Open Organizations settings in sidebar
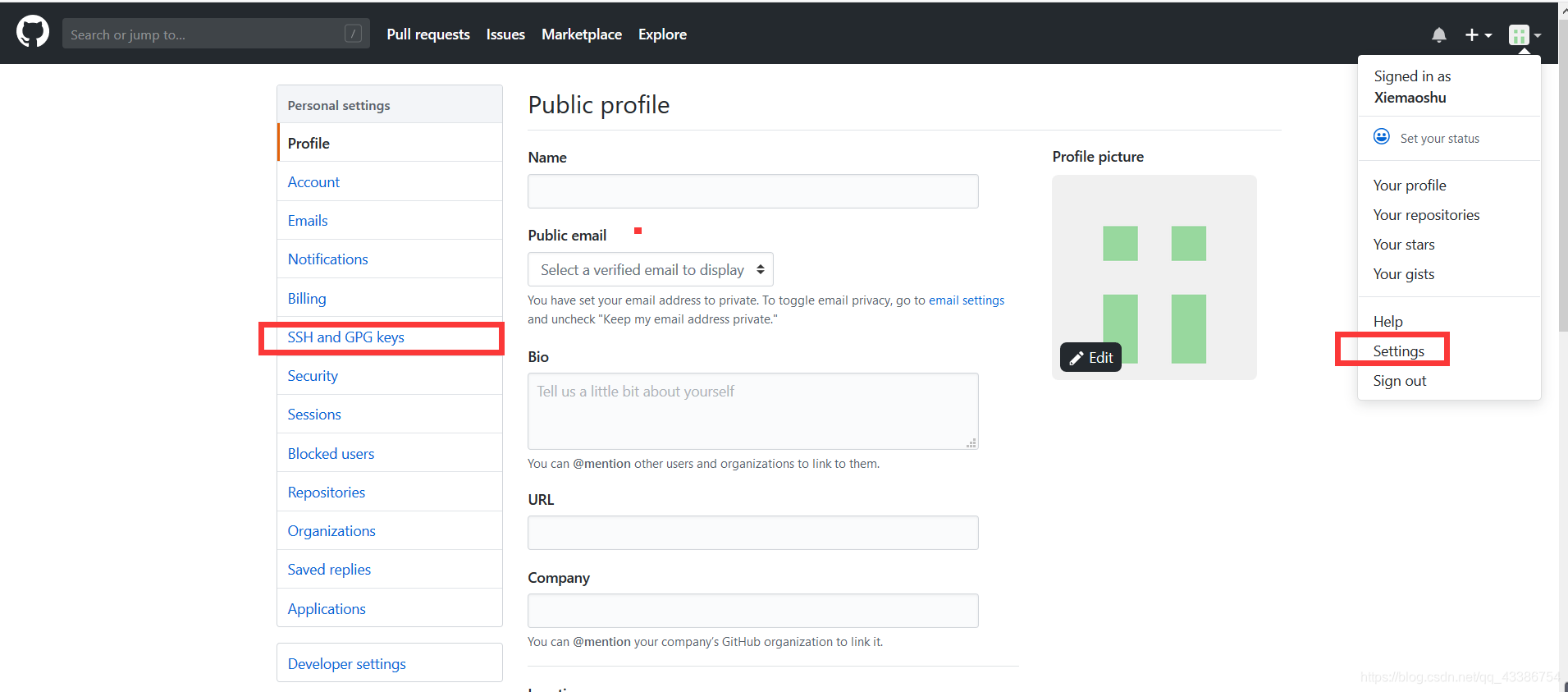Screen dimensions: 1568x692 390,530
